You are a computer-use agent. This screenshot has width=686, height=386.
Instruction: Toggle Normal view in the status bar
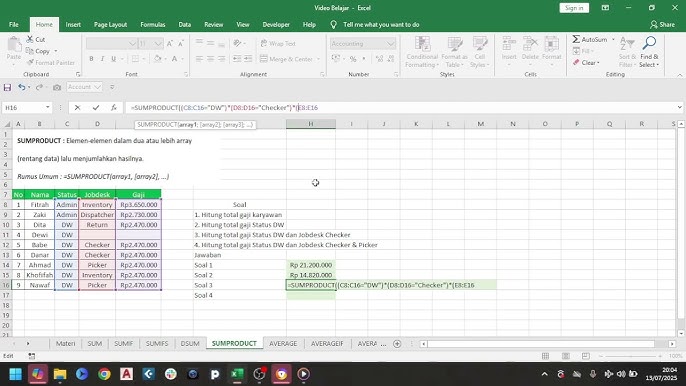[x=545, y=356]
